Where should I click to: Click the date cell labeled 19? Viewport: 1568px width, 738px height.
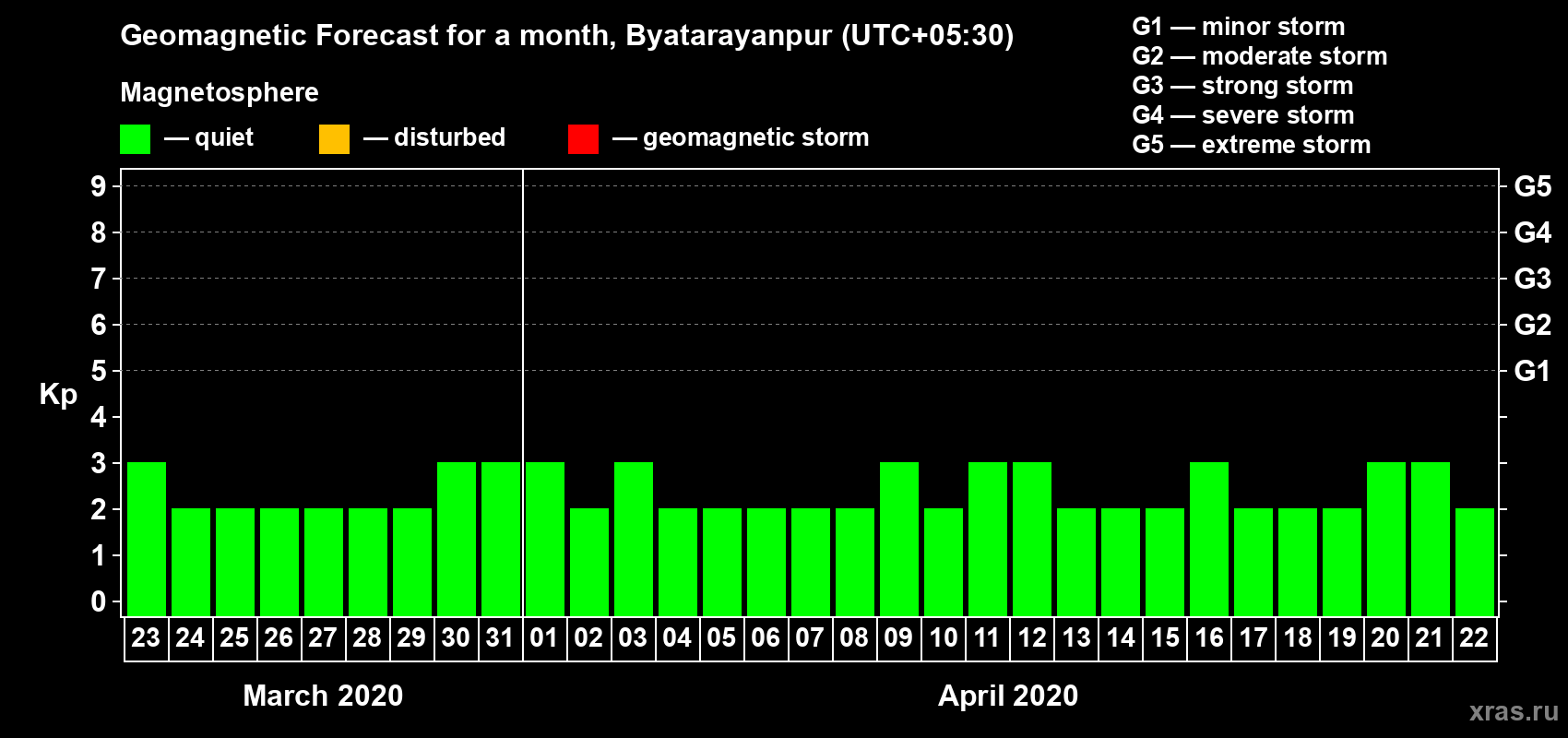tap(1341, 638)
